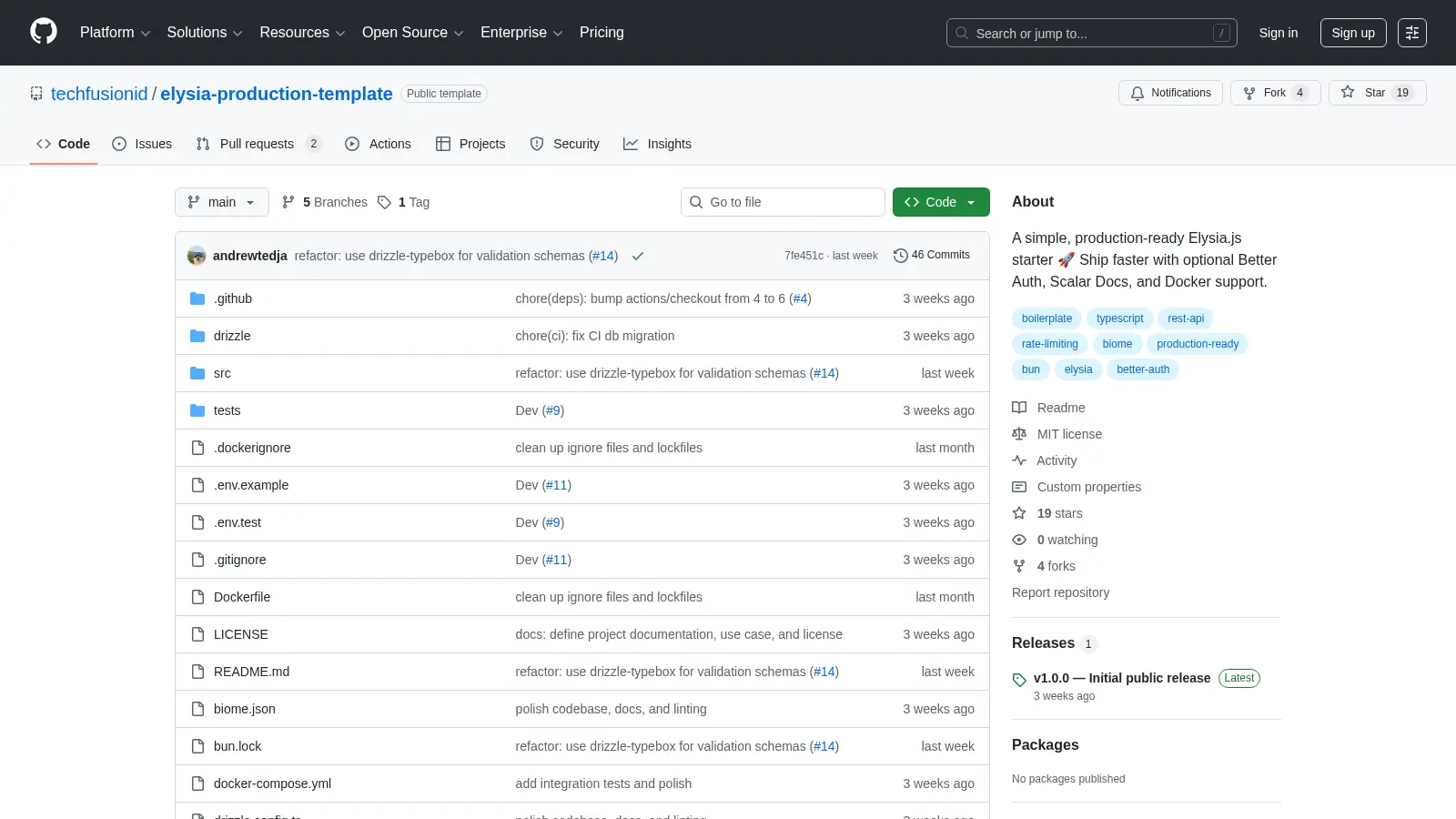
Task: Click the repository template icon beside techfusionid
Action: 36,94
